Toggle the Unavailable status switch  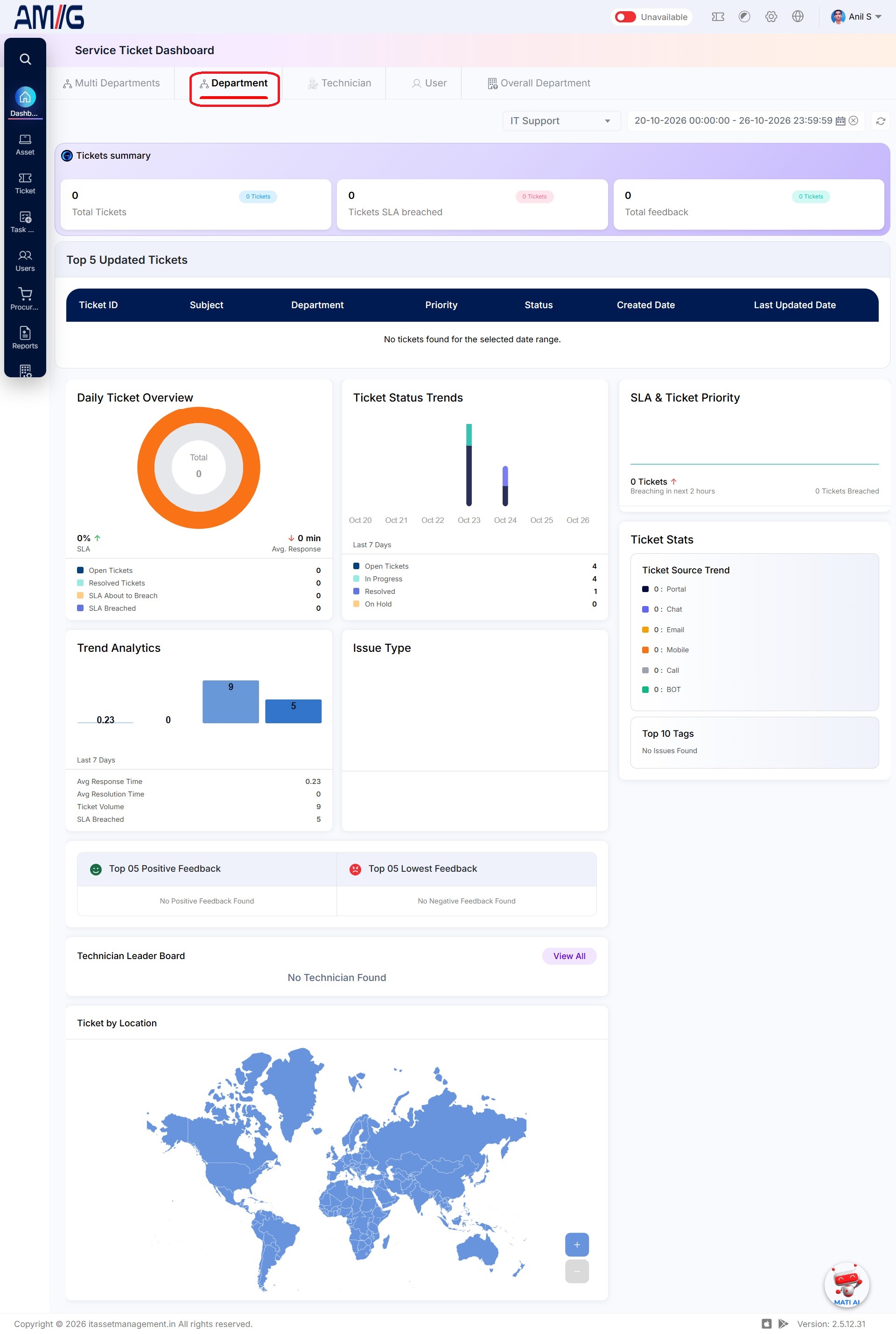point(625,17)
